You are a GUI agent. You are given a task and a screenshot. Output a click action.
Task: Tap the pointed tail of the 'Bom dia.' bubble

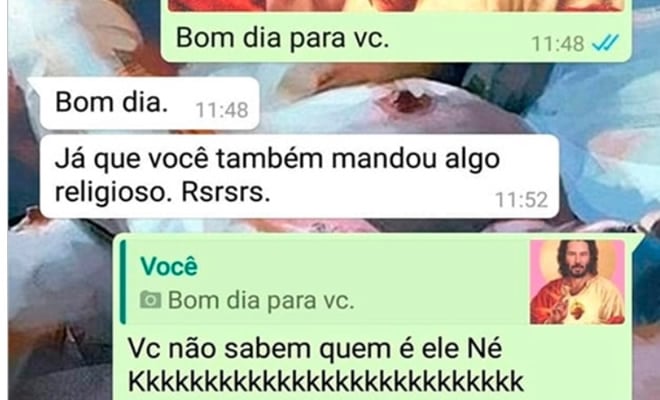click(x=35, y=83)
